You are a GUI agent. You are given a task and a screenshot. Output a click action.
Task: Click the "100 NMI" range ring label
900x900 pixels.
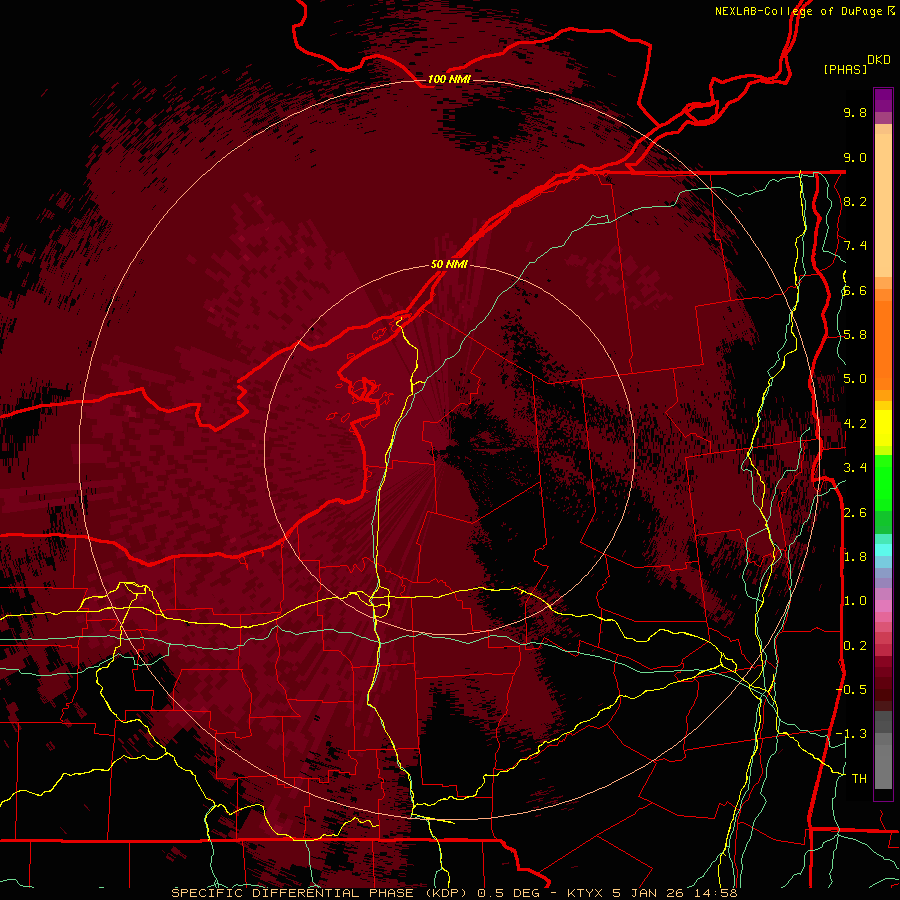coord(449,79)
